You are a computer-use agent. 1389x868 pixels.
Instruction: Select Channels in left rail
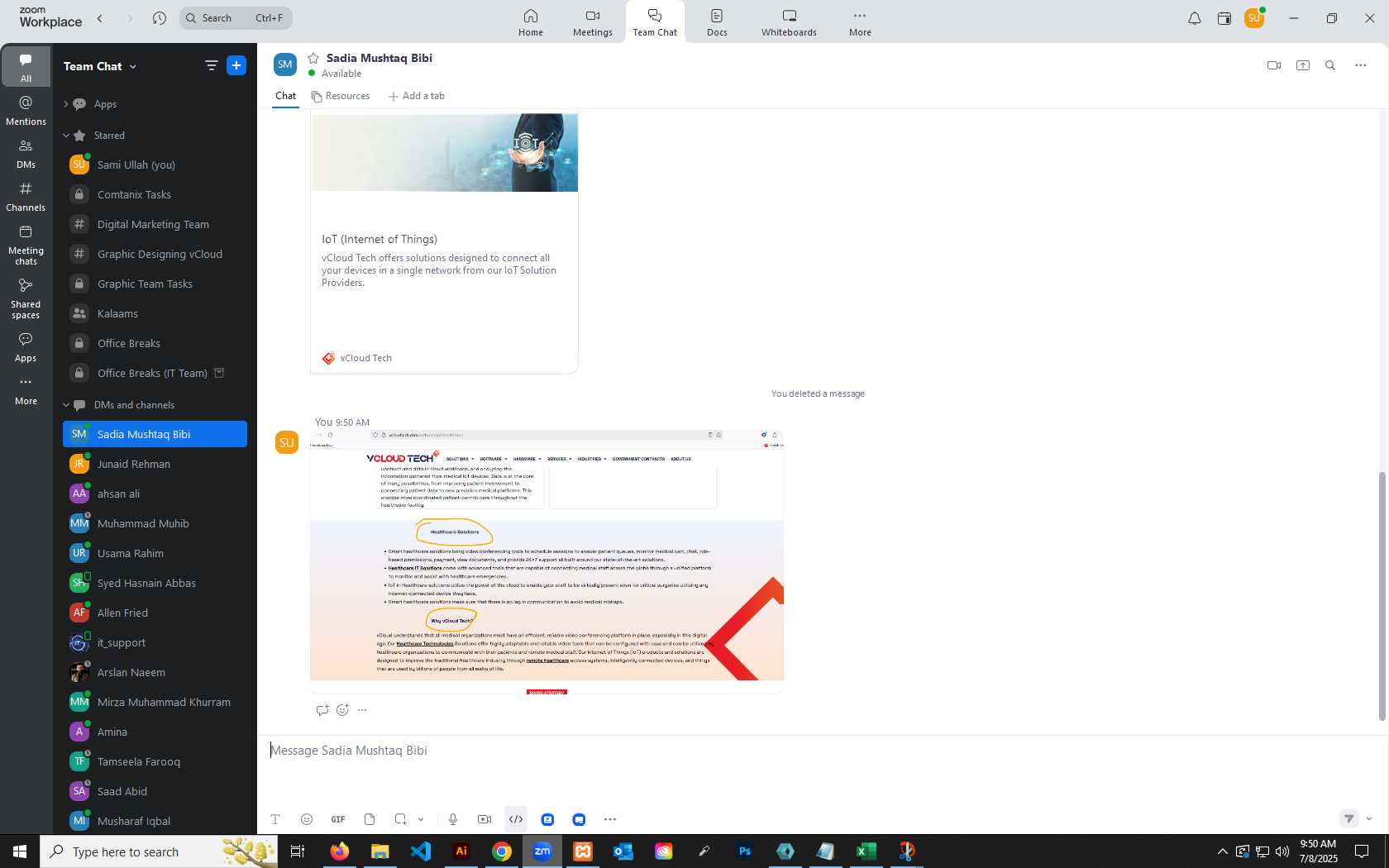[x=26, y=197]
